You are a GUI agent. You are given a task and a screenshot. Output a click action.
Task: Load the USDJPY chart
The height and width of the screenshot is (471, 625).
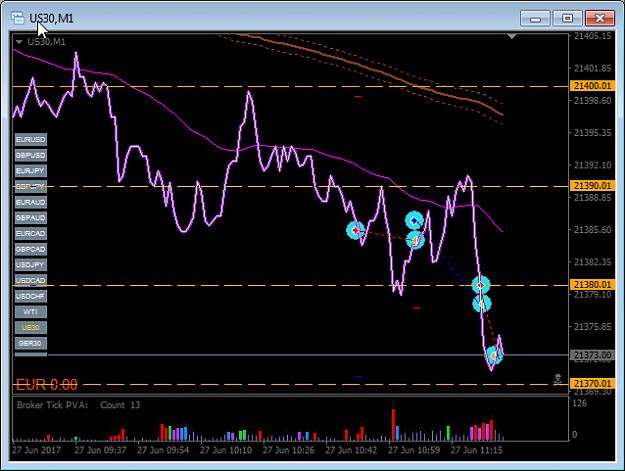coord(31,265)
